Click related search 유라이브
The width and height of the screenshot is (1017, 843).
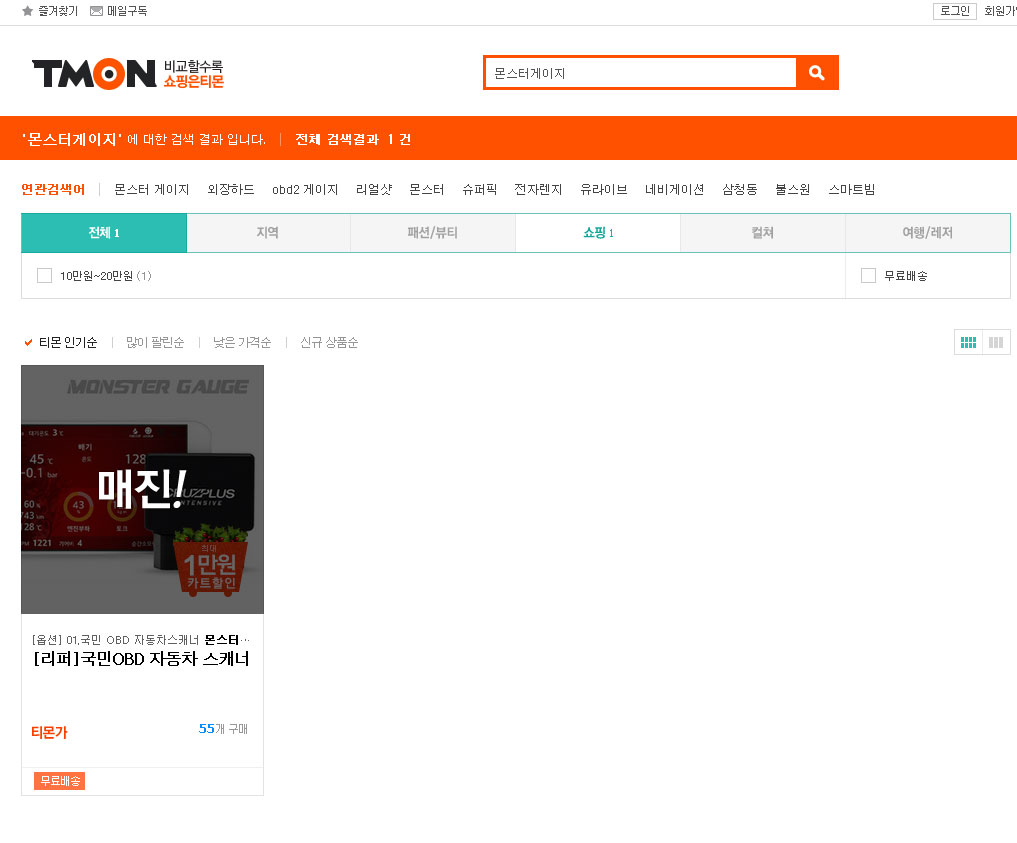[604, 189]
